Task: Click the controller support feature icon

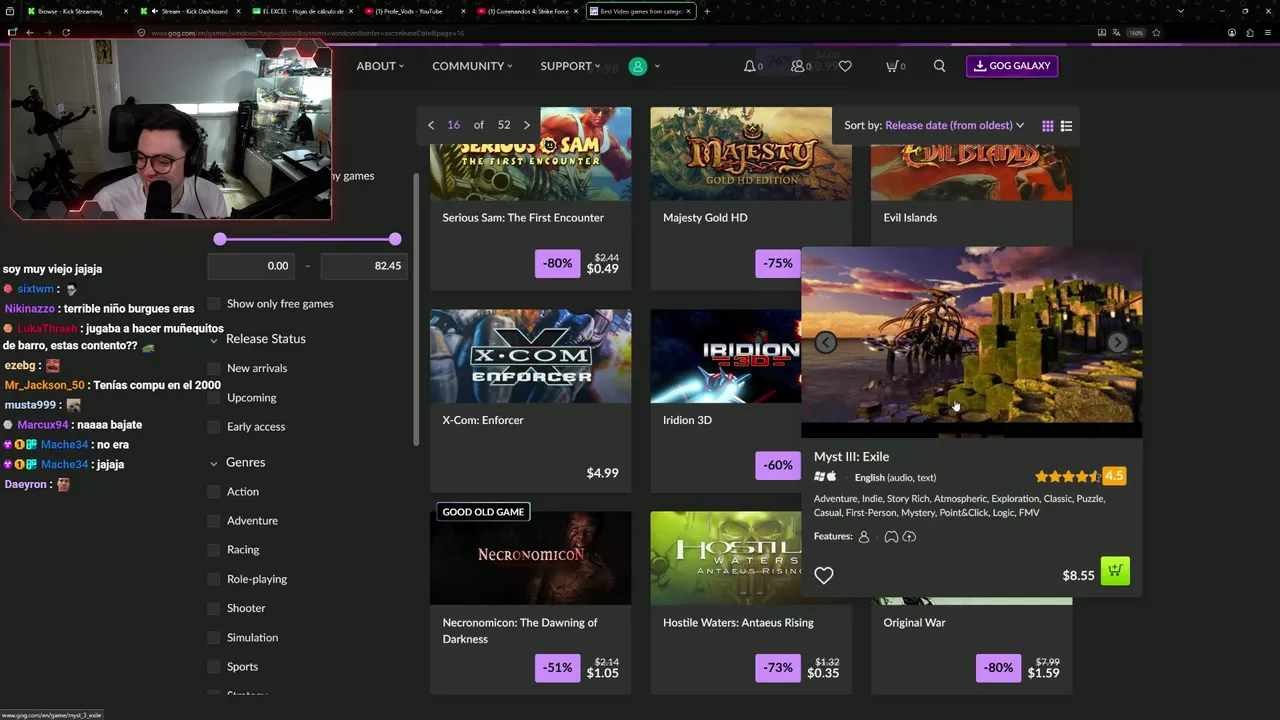Action: 891,537
